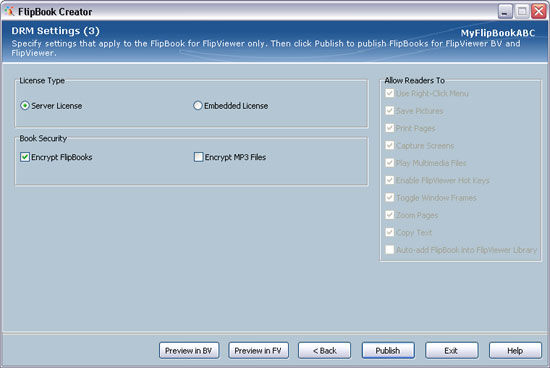Click the MyFlipBookABC project name text
The width and height of the screenshot is (550, 368).
498,33
